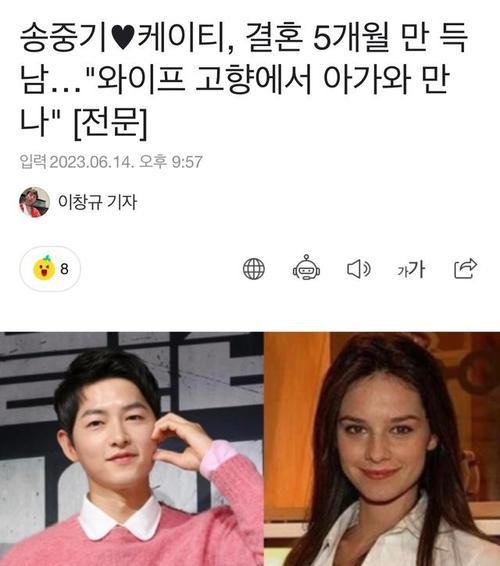The height and width of the screenshot is (566, 500).
Task: Tap the 입력 label before date
Action: coord(32,161)
